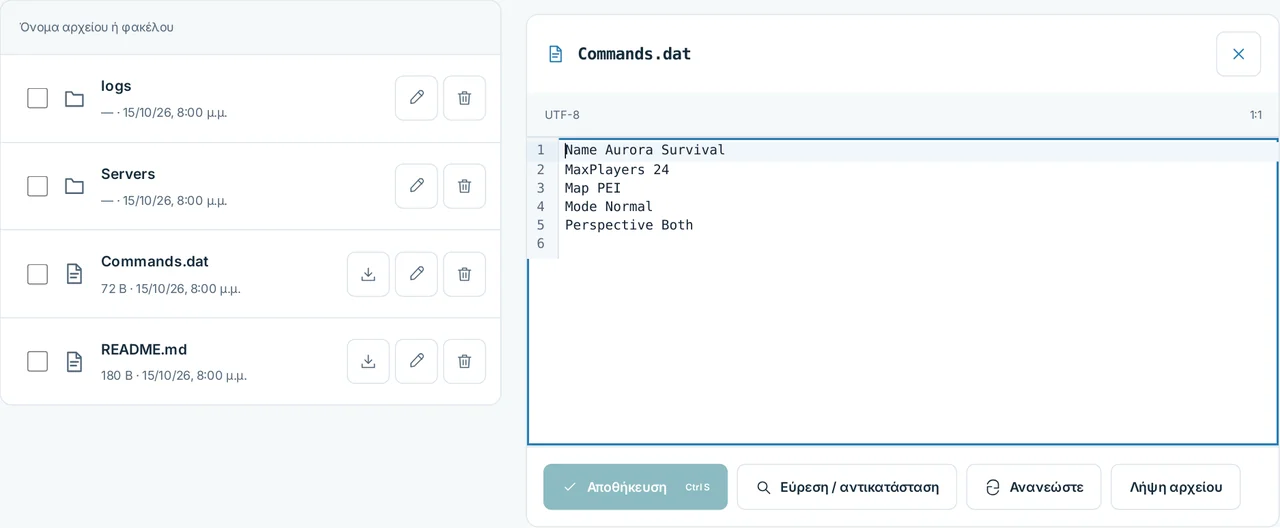Close the Commands.dat editor panel
Image resolution: width=1280 pixels, height=528 pixels.
pos(1238,54)
